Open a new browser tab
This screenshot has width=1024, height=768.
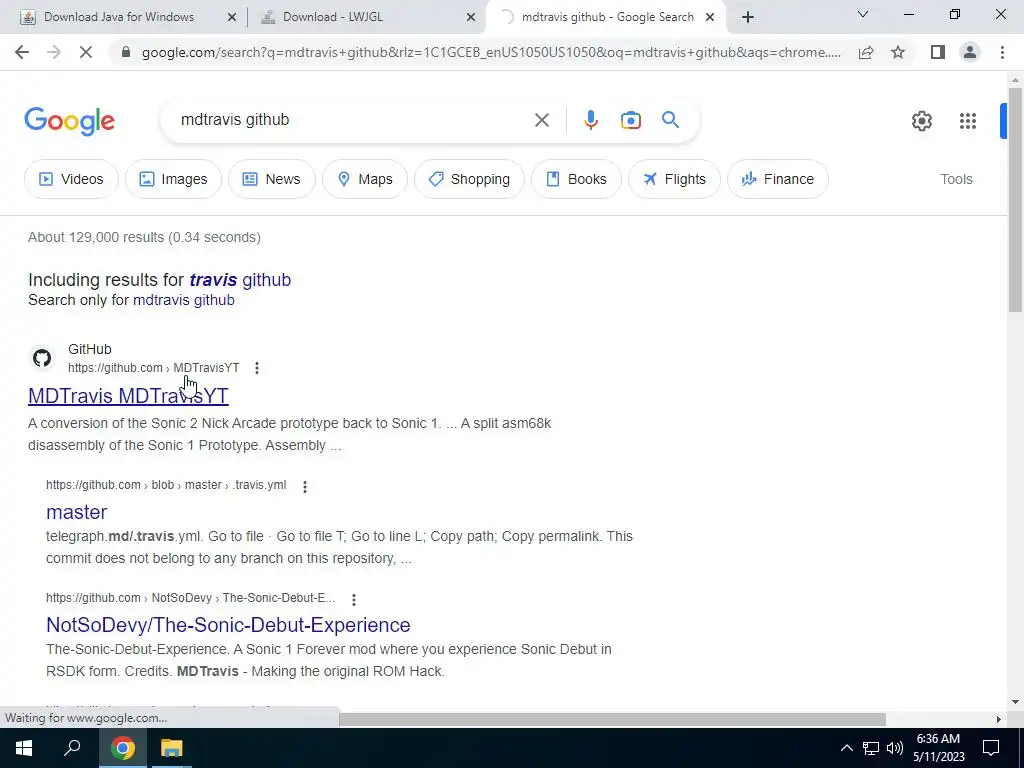coord(748,18)
